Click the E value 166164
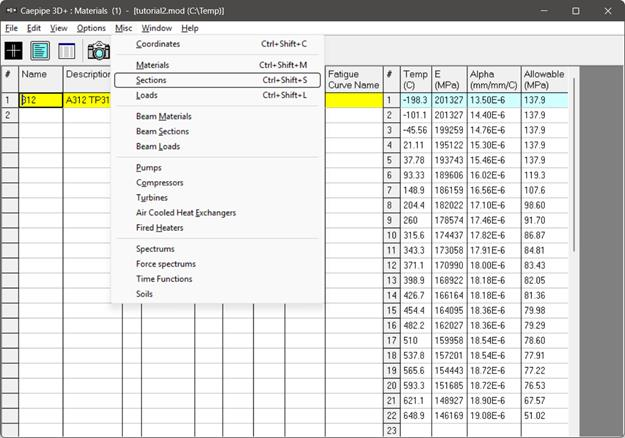This screenshot has height=438, width=625. (449, 295)
